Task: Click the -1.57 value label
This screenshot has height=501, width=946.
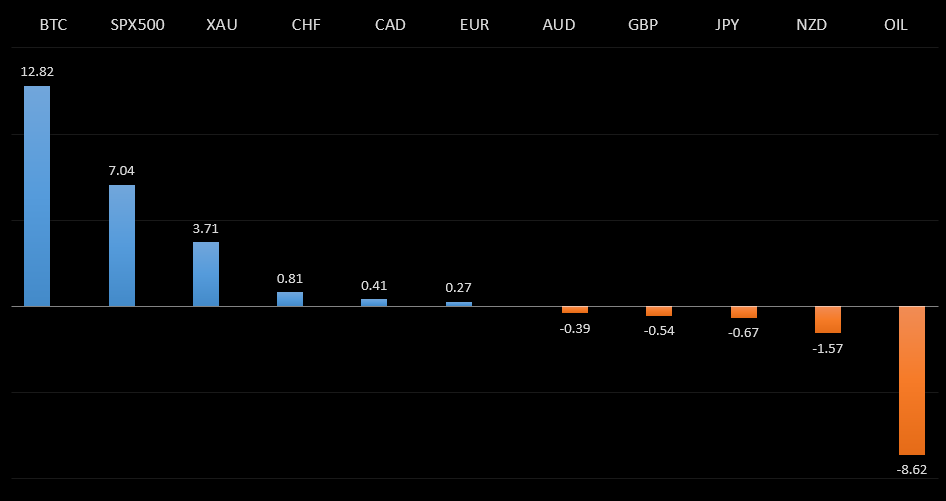Action: 828,347
